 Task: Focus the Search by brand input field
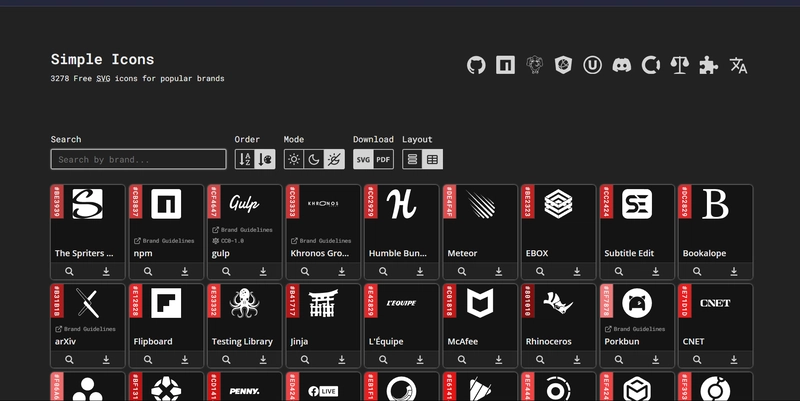138,159
